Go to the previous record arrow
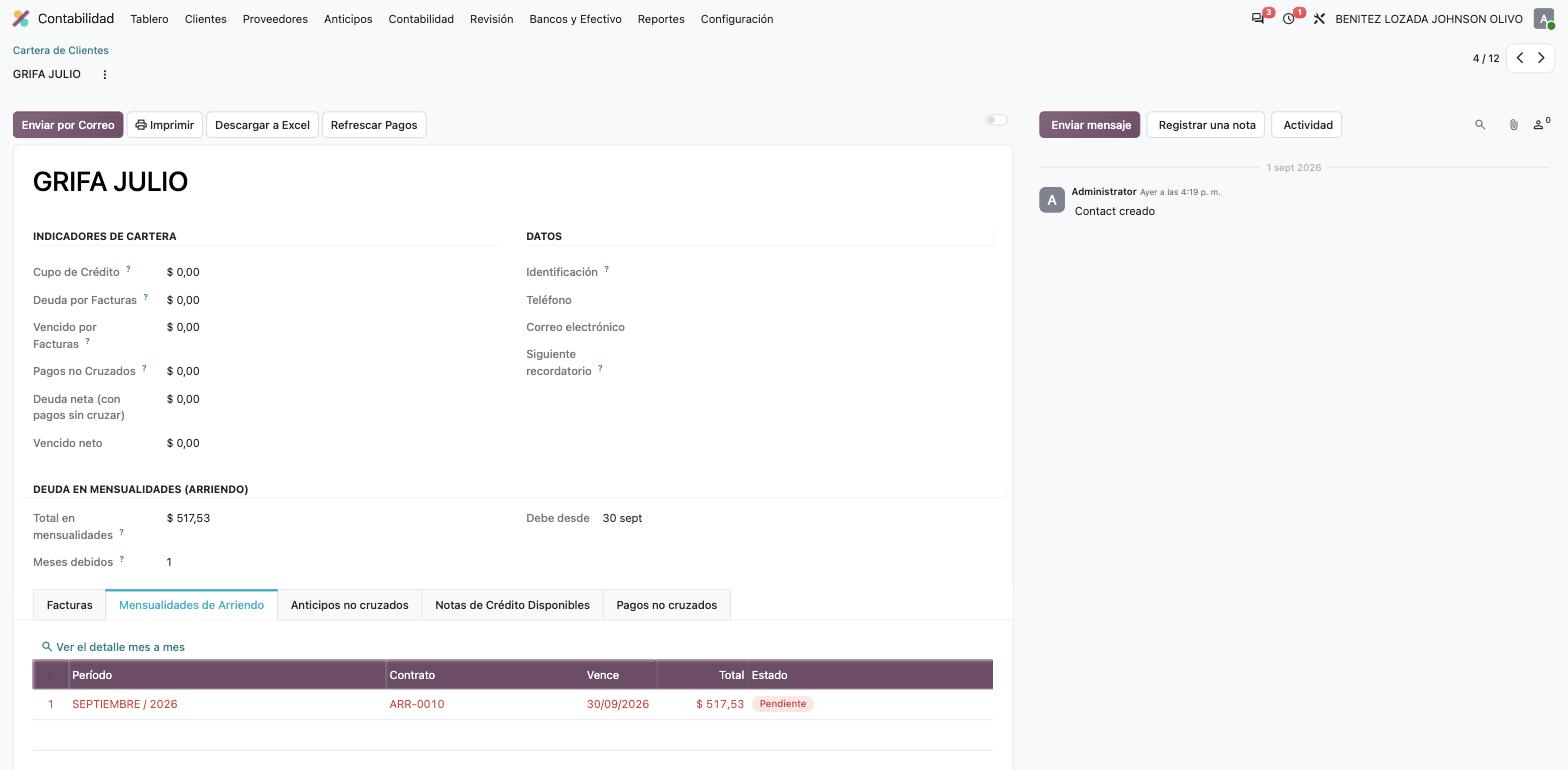 coord(1520,58)
